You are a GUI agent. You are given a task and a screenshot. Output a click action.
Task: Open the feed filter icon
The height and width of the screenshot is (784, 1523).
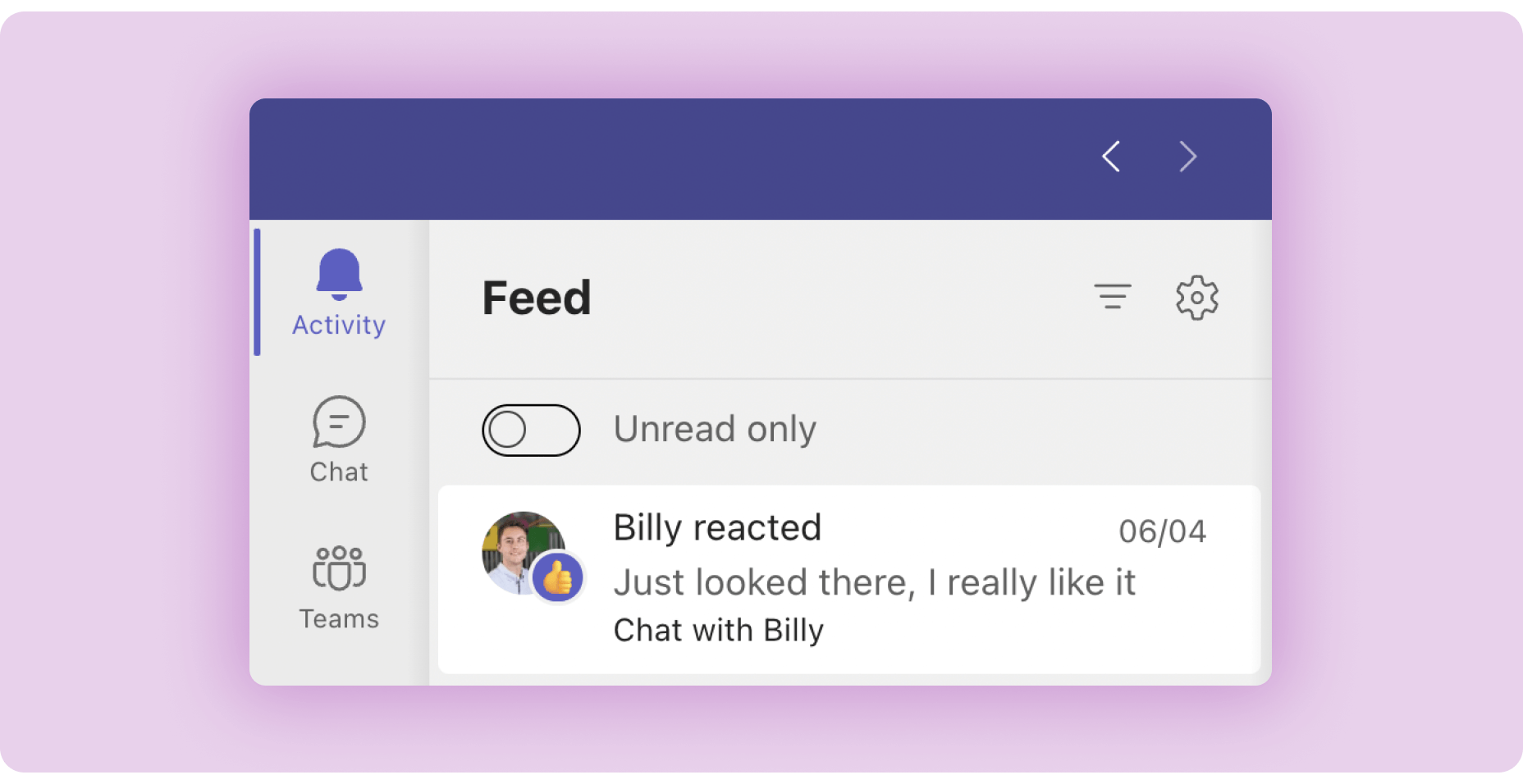pos(1113,296)
